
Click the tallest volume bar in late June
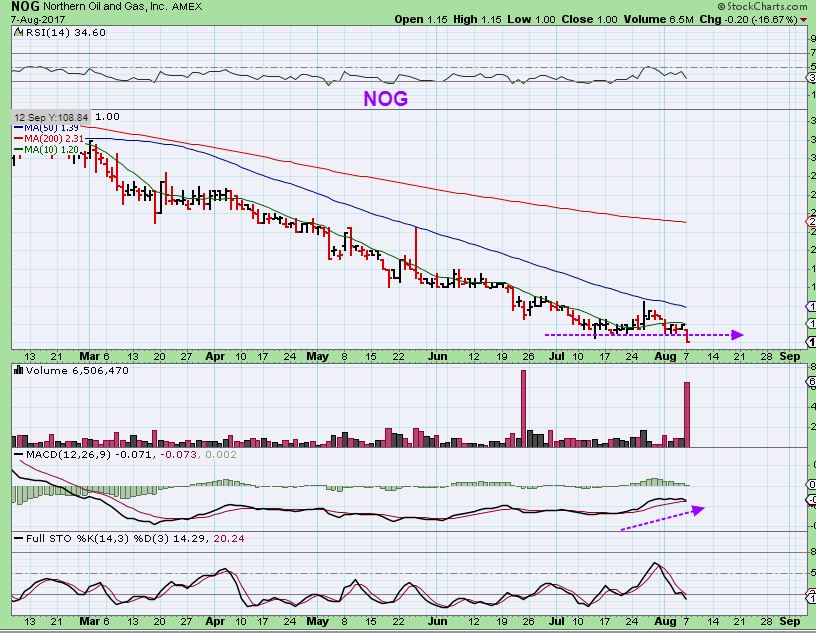pos(524,409)
